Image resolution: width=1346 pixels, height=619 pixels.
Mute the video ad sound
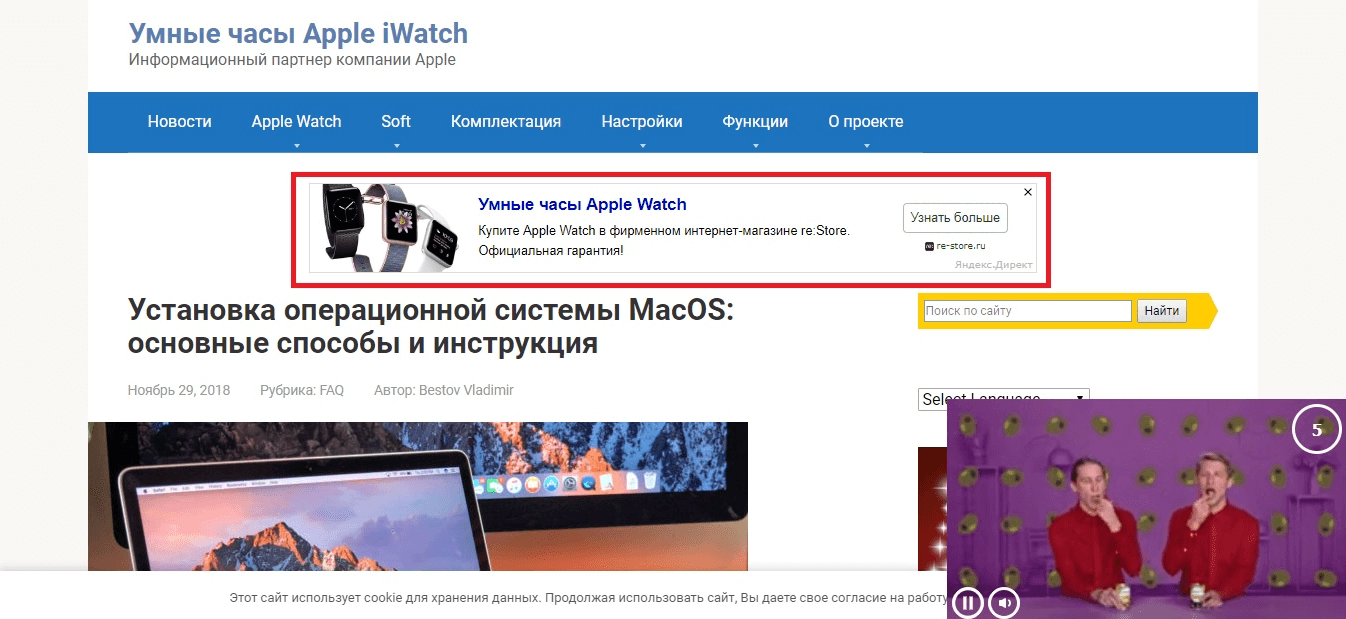tap(1004, 603)
